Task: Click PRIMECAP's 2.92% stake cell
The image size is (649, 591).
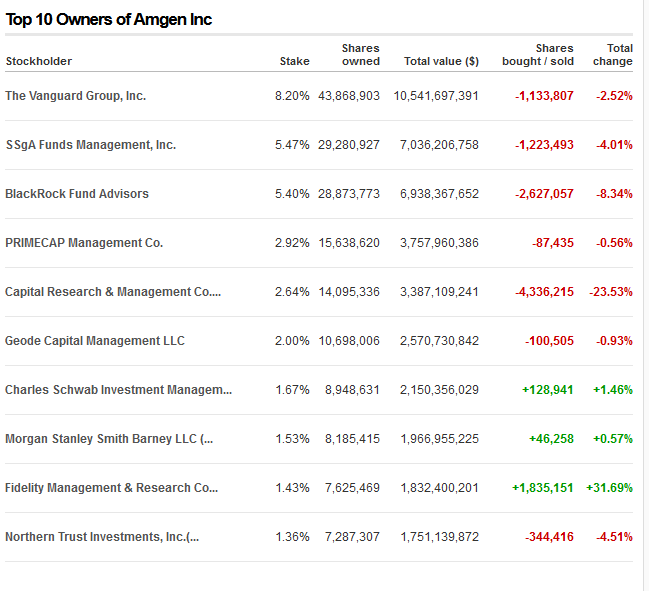Action: 292,243
